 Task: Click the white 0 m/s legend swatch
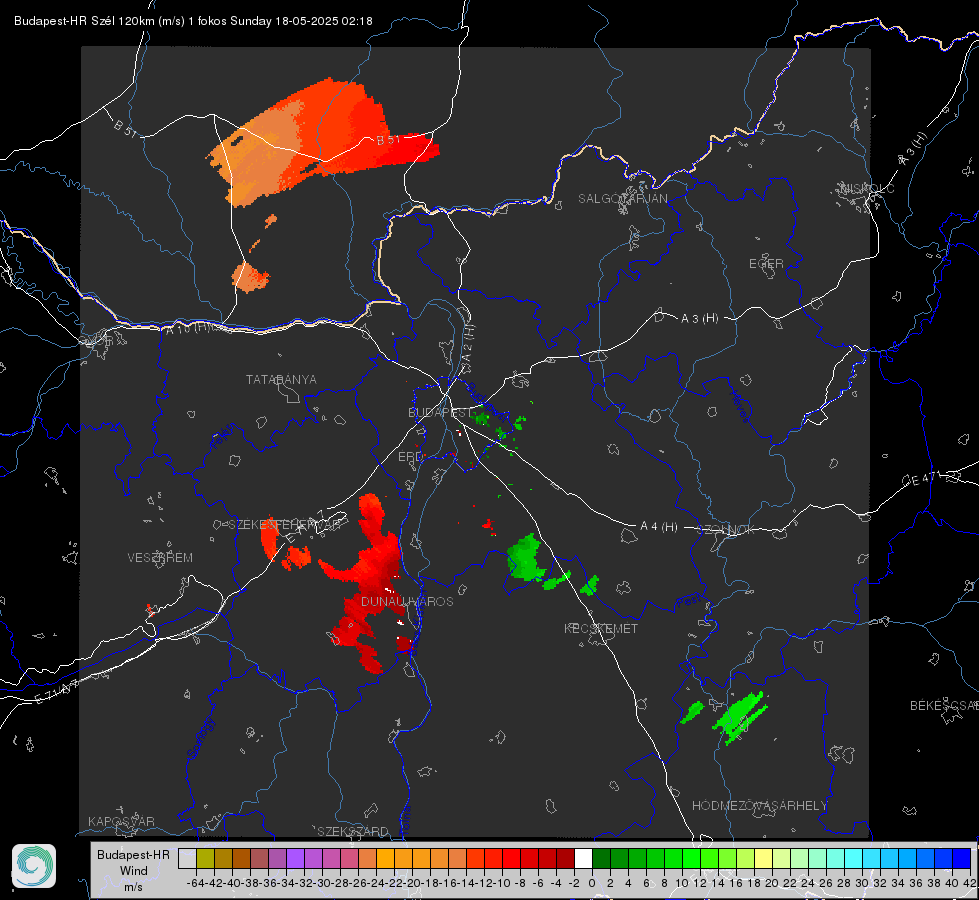pos(583,859)
